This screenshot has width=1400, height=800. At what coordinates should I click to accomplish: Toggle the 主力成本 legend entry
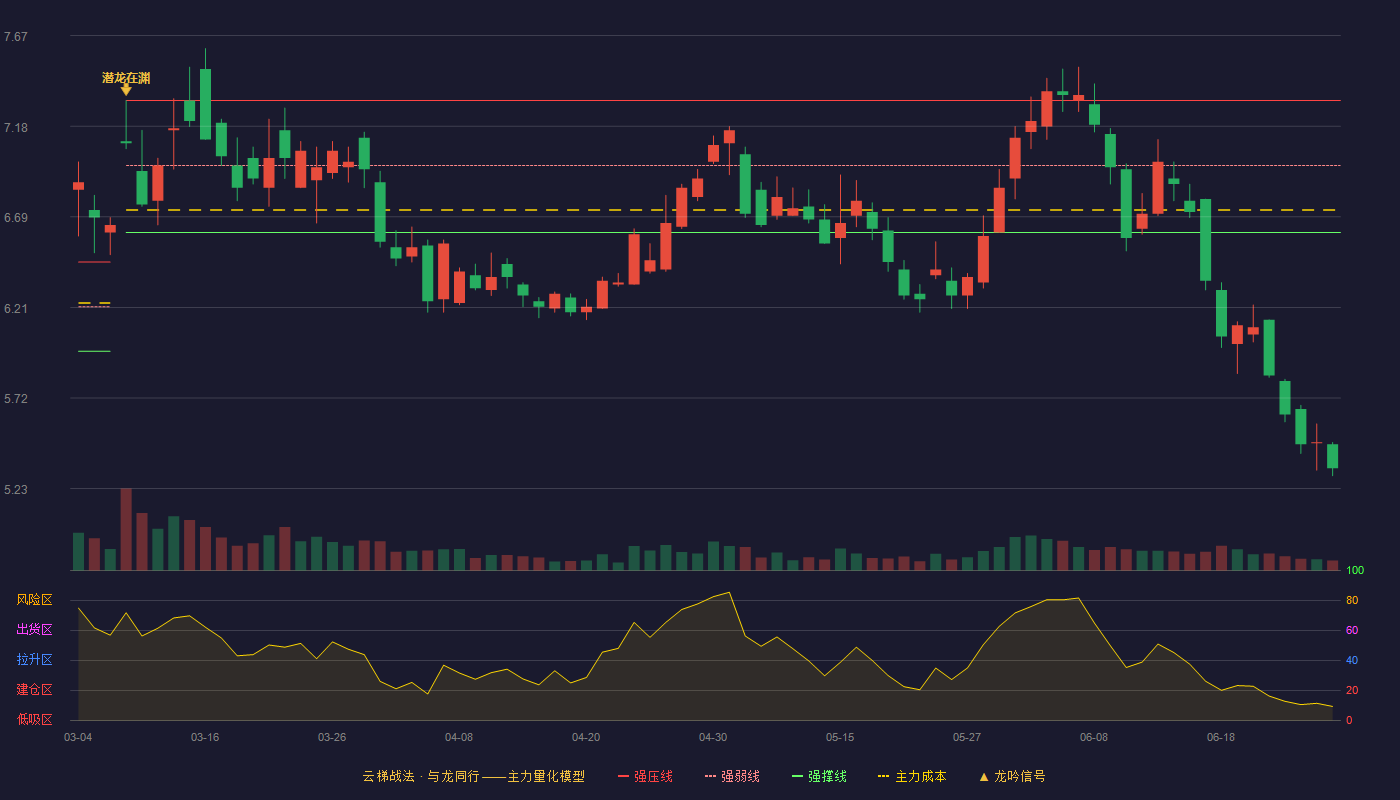point(911,776)
